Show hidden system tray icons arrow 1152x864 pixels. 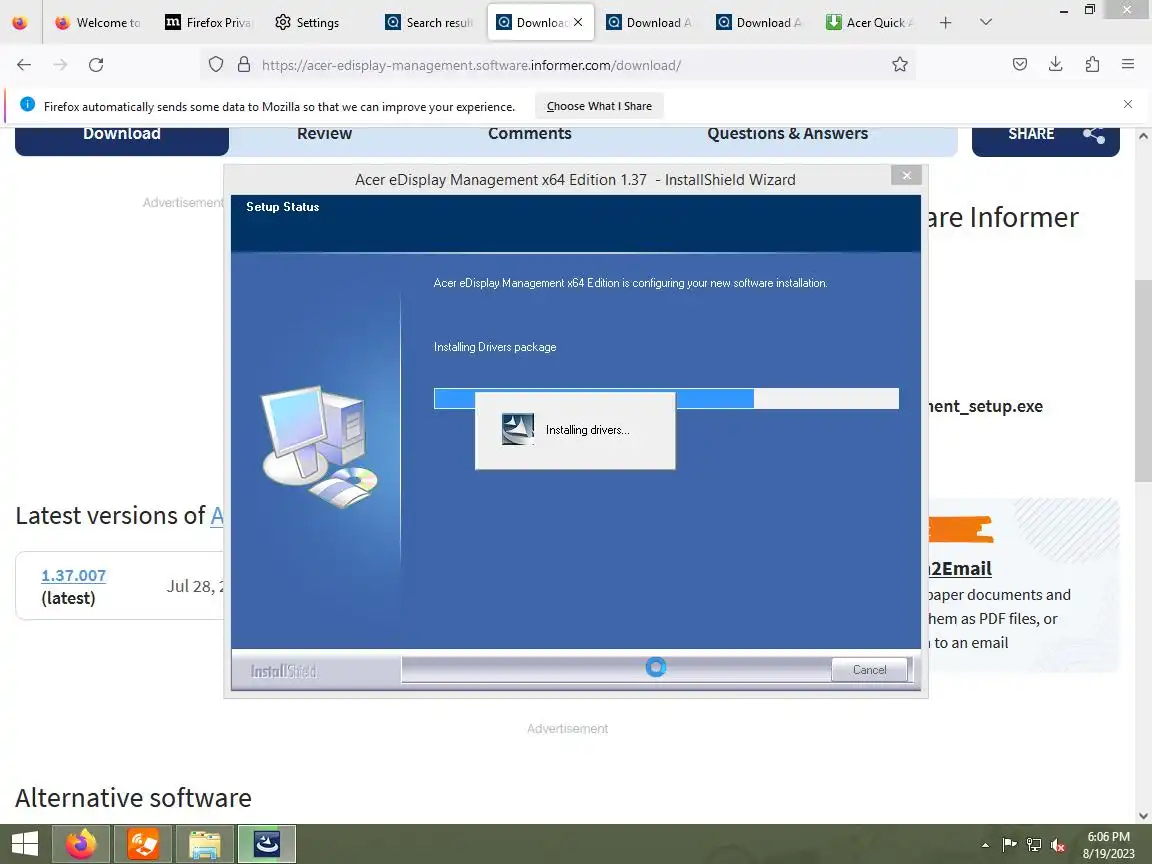point(985,845)
